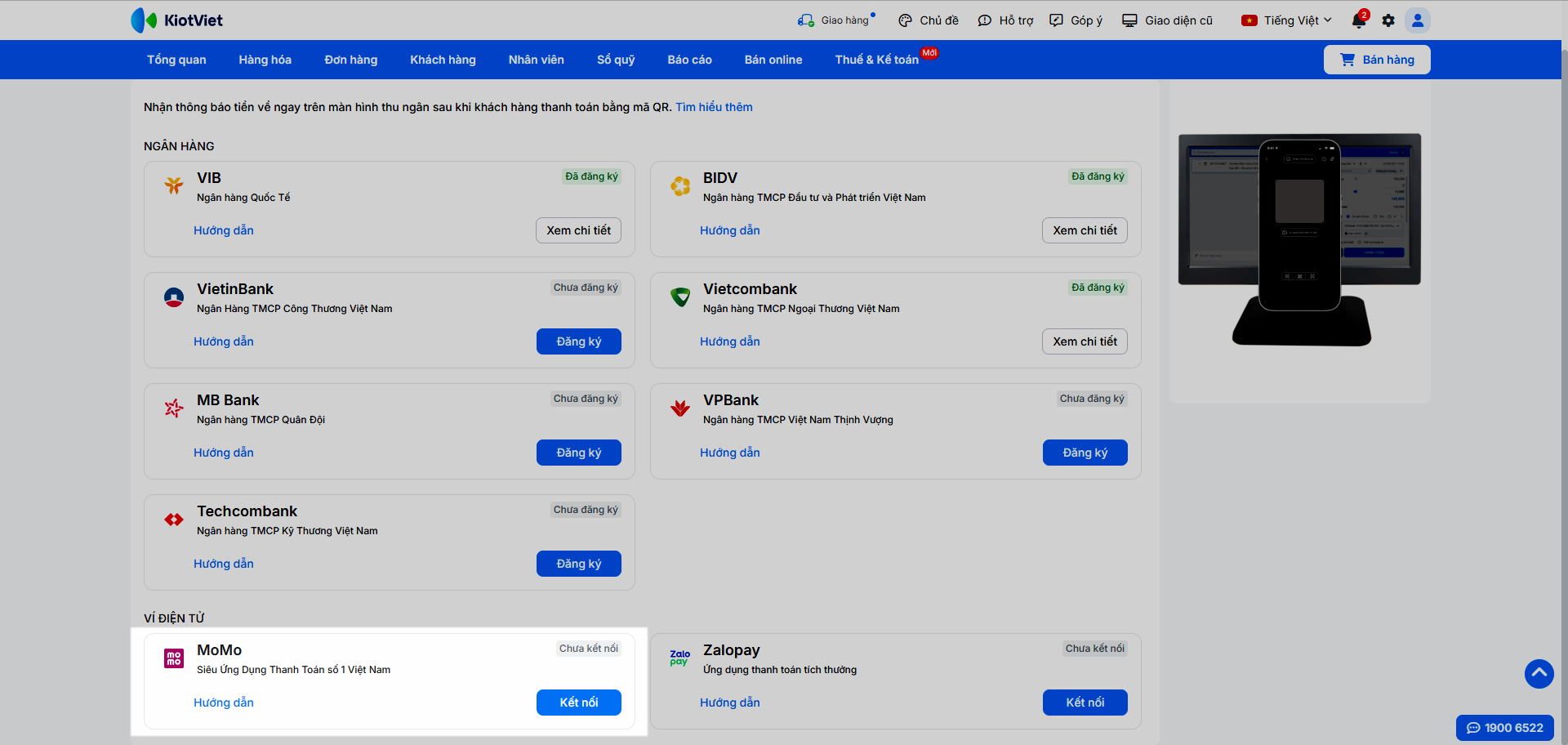Register VPBank with Đăng ký
1568x745 pixels.
1085,453
